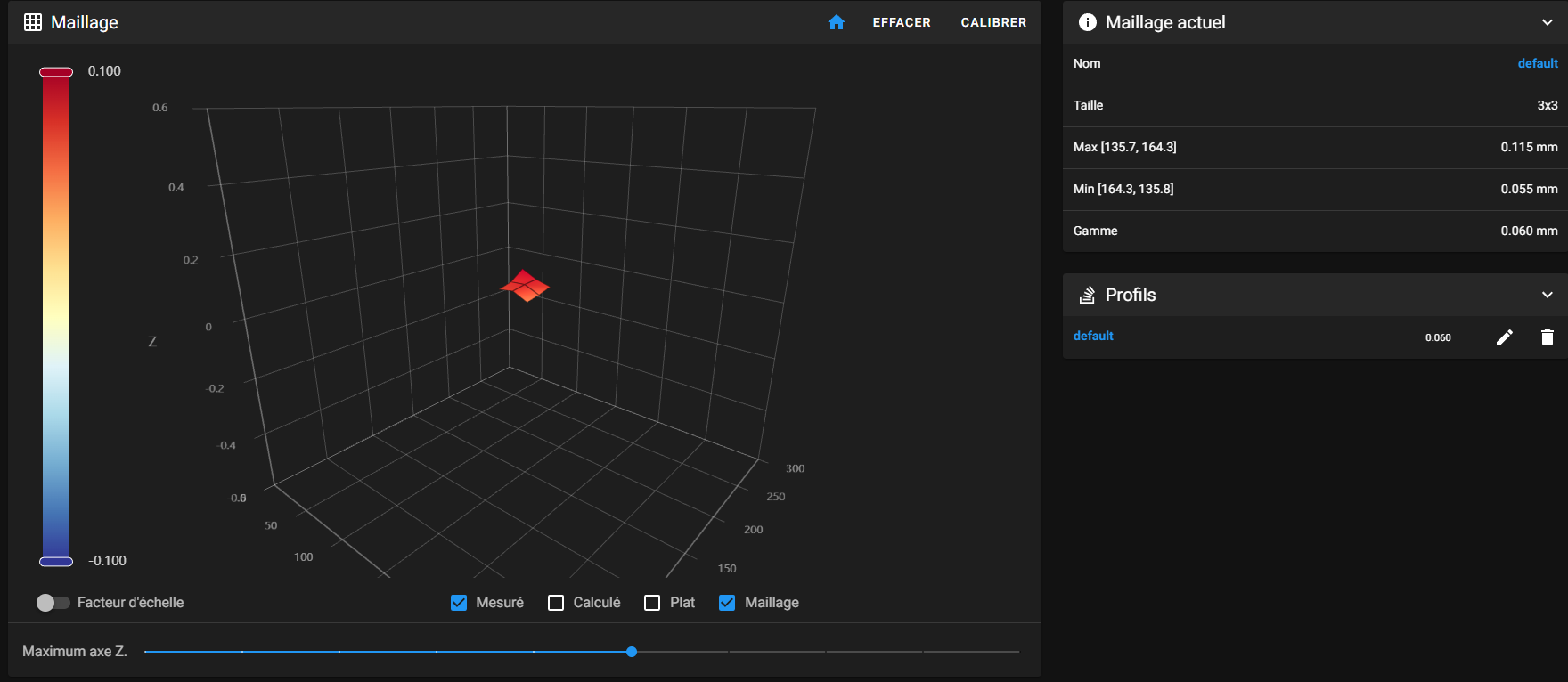
Task: Enable the Calculé checkbox
Action: coord(556,603)
